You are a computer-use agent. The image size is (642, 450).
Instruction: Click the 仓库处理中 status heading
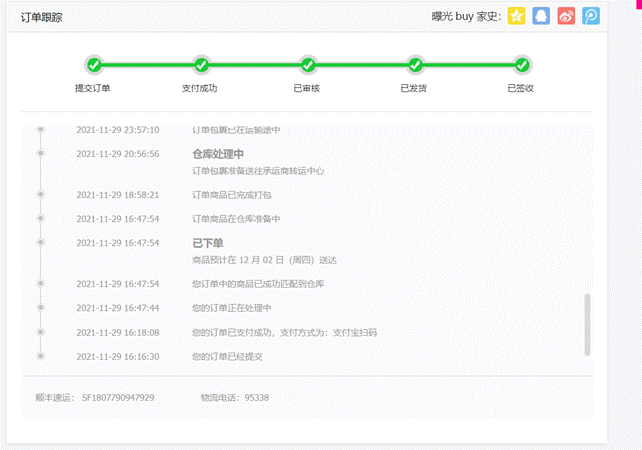click(x=218, y=154)
